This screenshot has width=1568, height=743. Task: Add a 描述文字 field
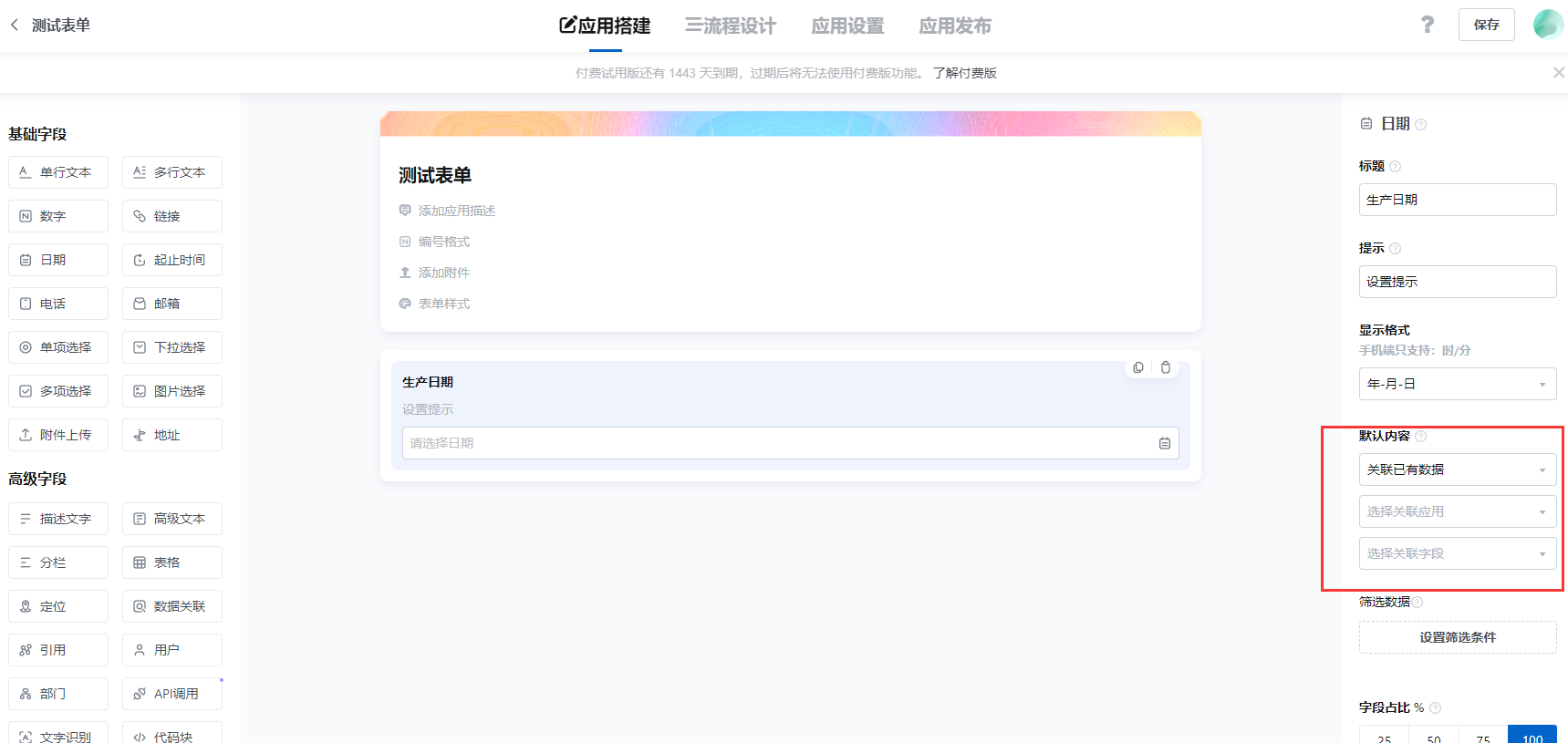click(x=58, y=519)
